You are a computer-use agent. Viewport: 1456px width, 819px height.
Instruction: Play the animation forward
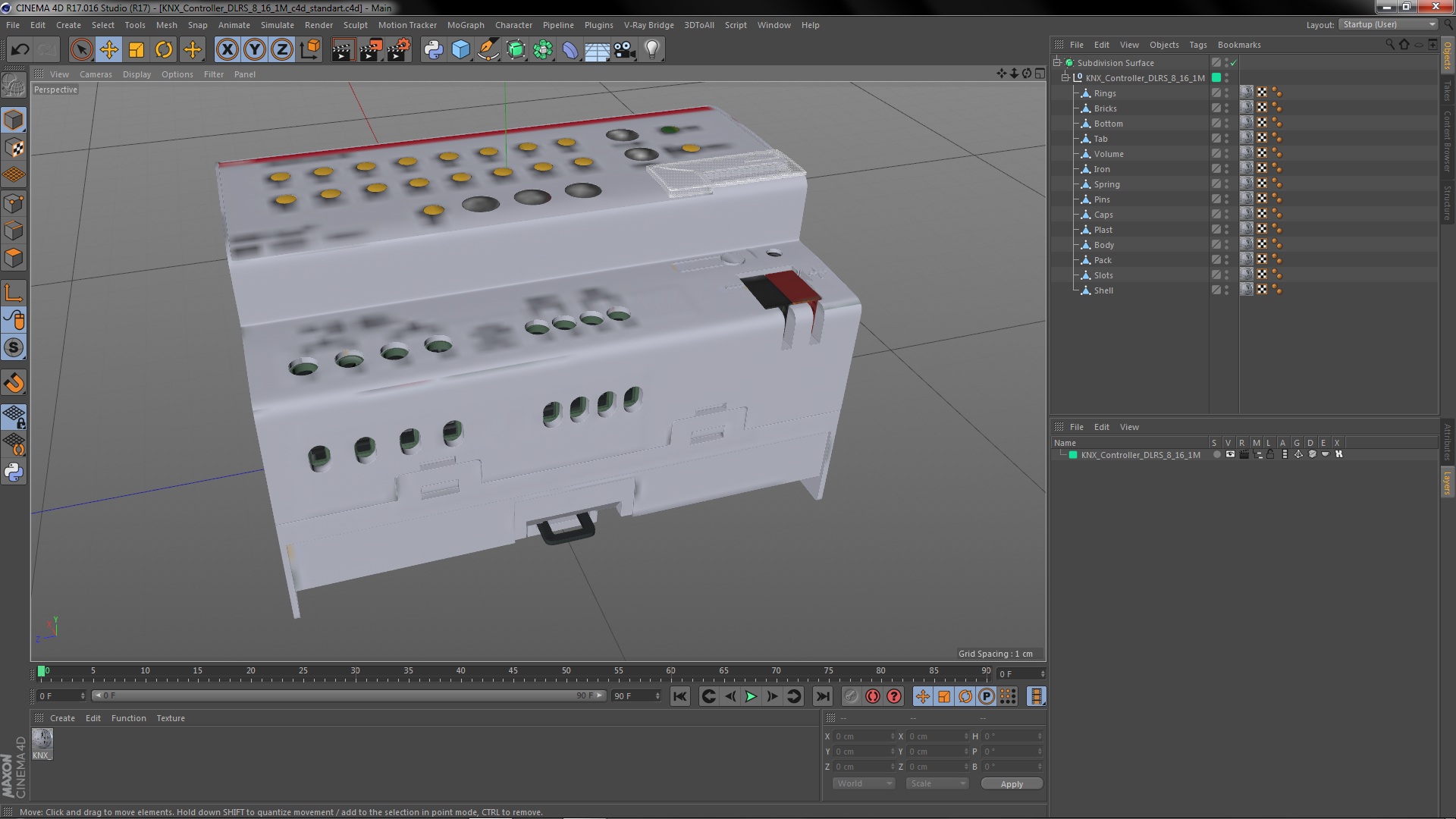point(751,696)
